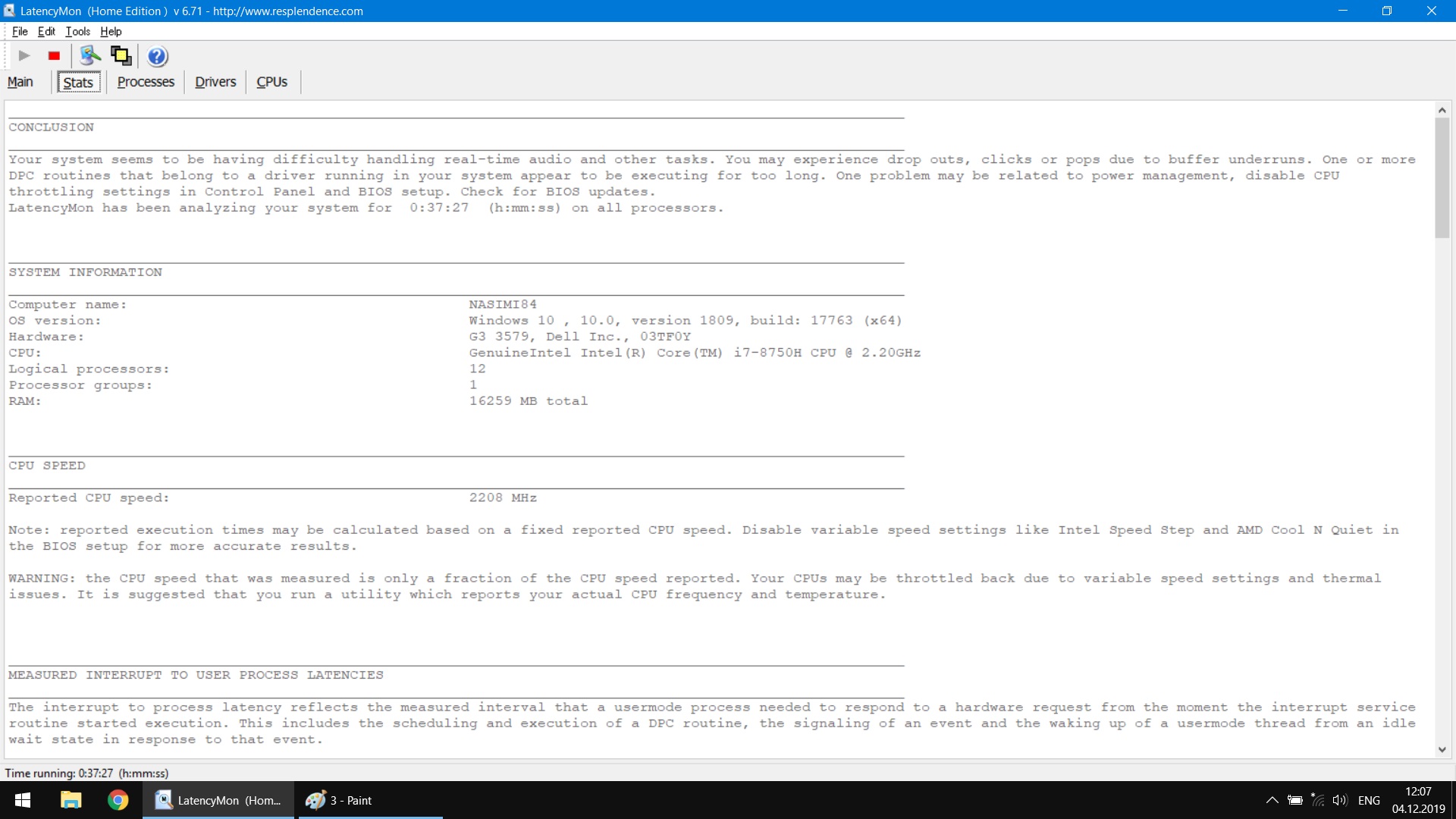Click the volume speaker tray icon

[1339, 800]
